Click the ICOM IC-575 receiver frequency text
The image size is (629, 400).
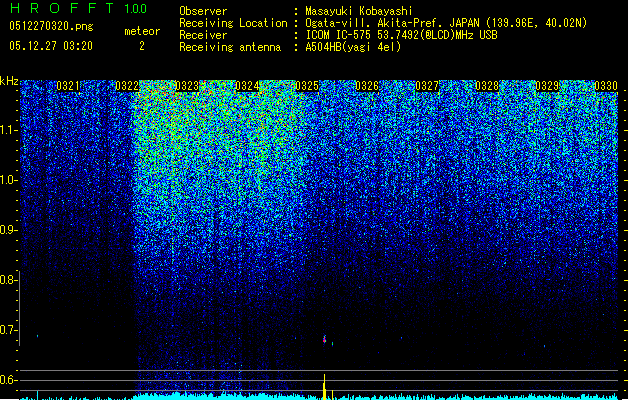coord(401,35)
